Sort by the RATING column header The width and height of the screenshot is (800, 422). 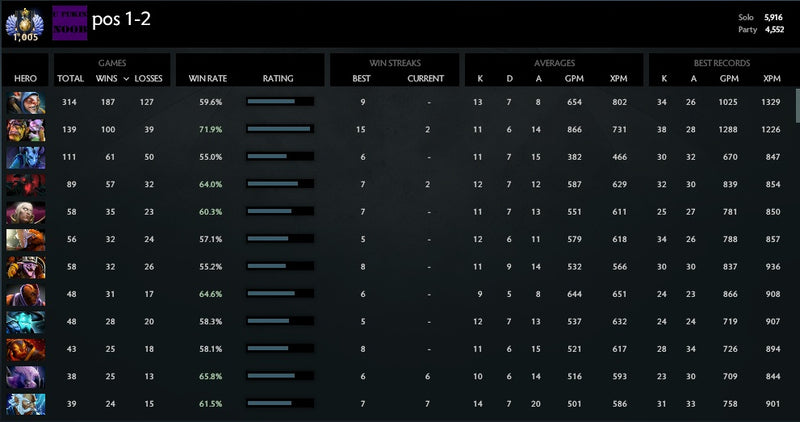click(278, 78)
